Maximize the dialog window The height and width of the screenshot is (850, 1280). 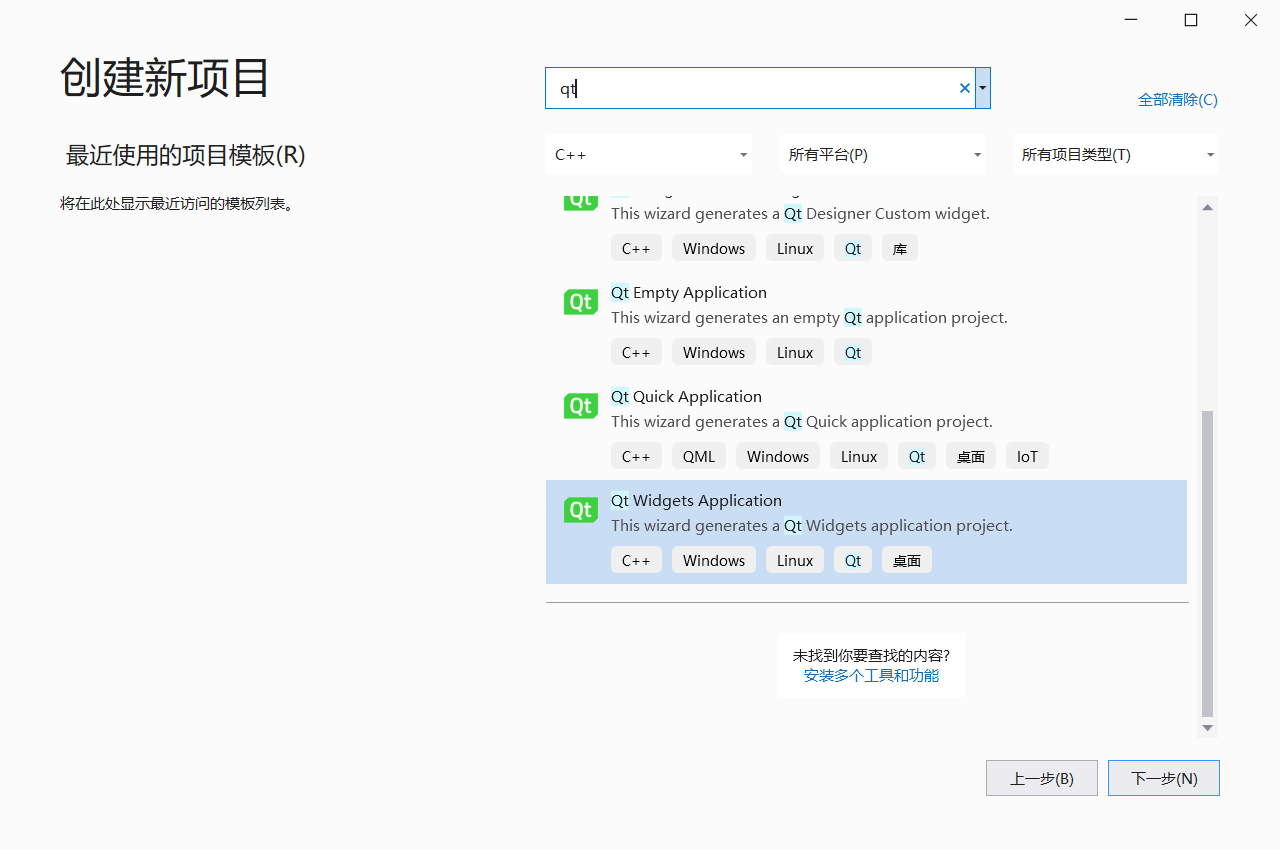pos(1191,20)
